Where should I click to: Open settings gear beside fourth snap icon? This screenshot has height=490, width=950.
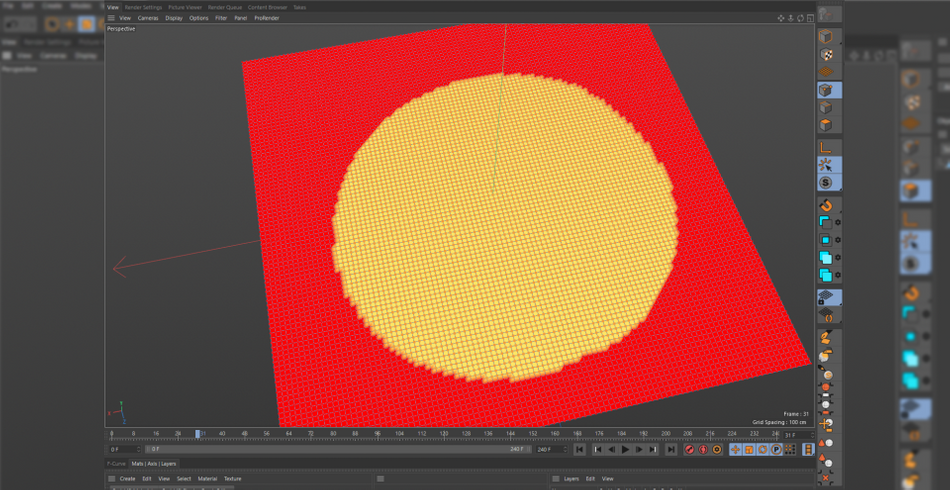(x=838, y=257)
